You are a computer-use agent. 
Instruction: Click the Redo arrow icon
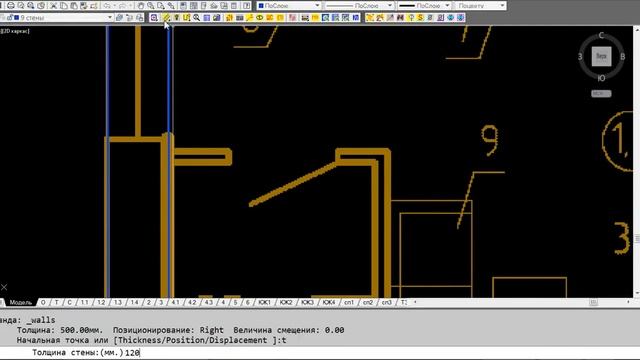point(122,6)
